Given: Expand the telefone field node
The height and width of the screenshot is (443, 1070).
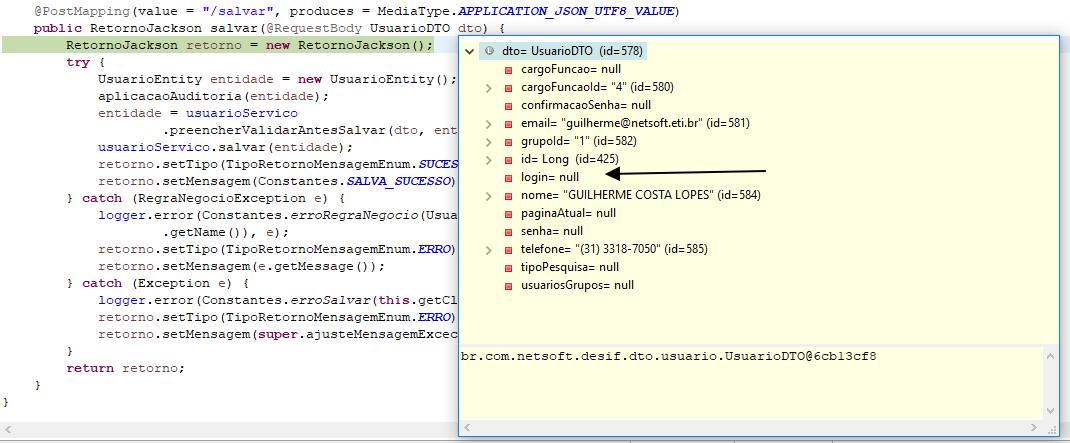Looking at the screenshot, I should tap(488, 249).
